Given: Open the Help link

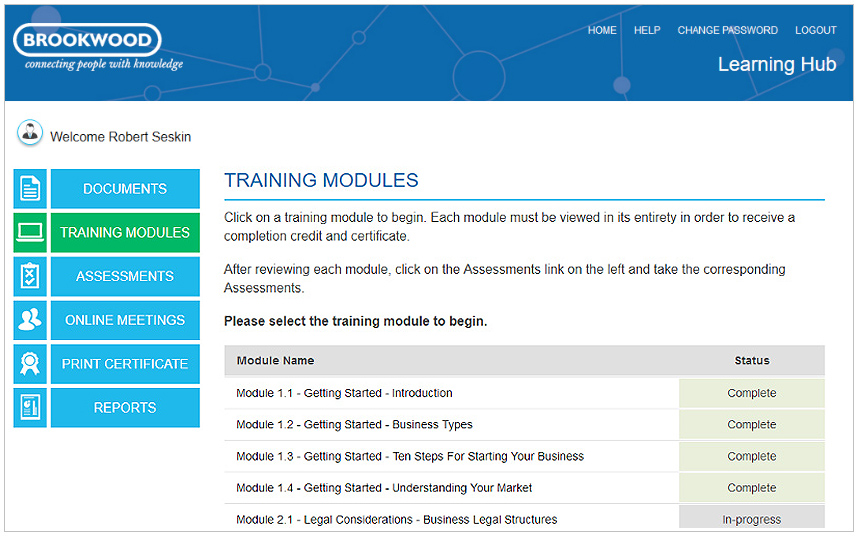Looking at the screenshot, I should (x=647, y=30).
